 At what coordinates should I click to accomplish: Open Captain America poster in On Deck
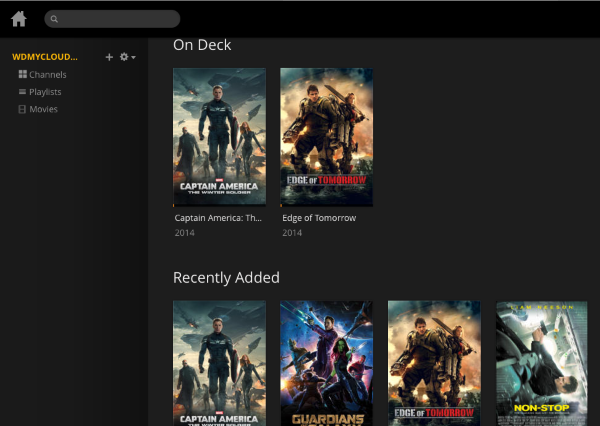(x=219, y=137)
